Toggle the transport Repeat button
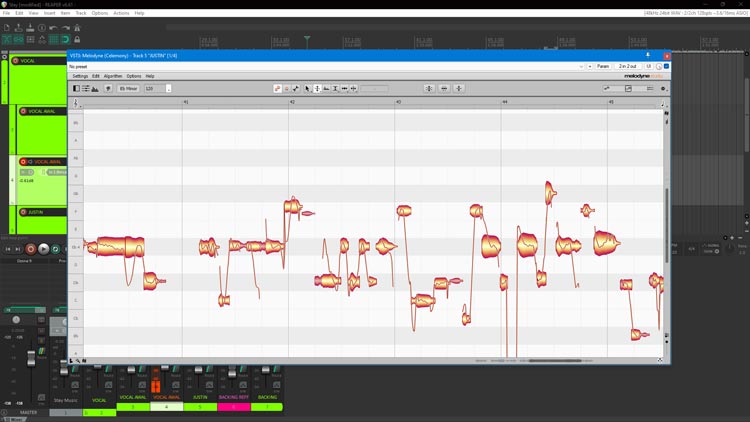Image resolution: width=750 pixels, height=422 pixels. click(x=55, y=249)
